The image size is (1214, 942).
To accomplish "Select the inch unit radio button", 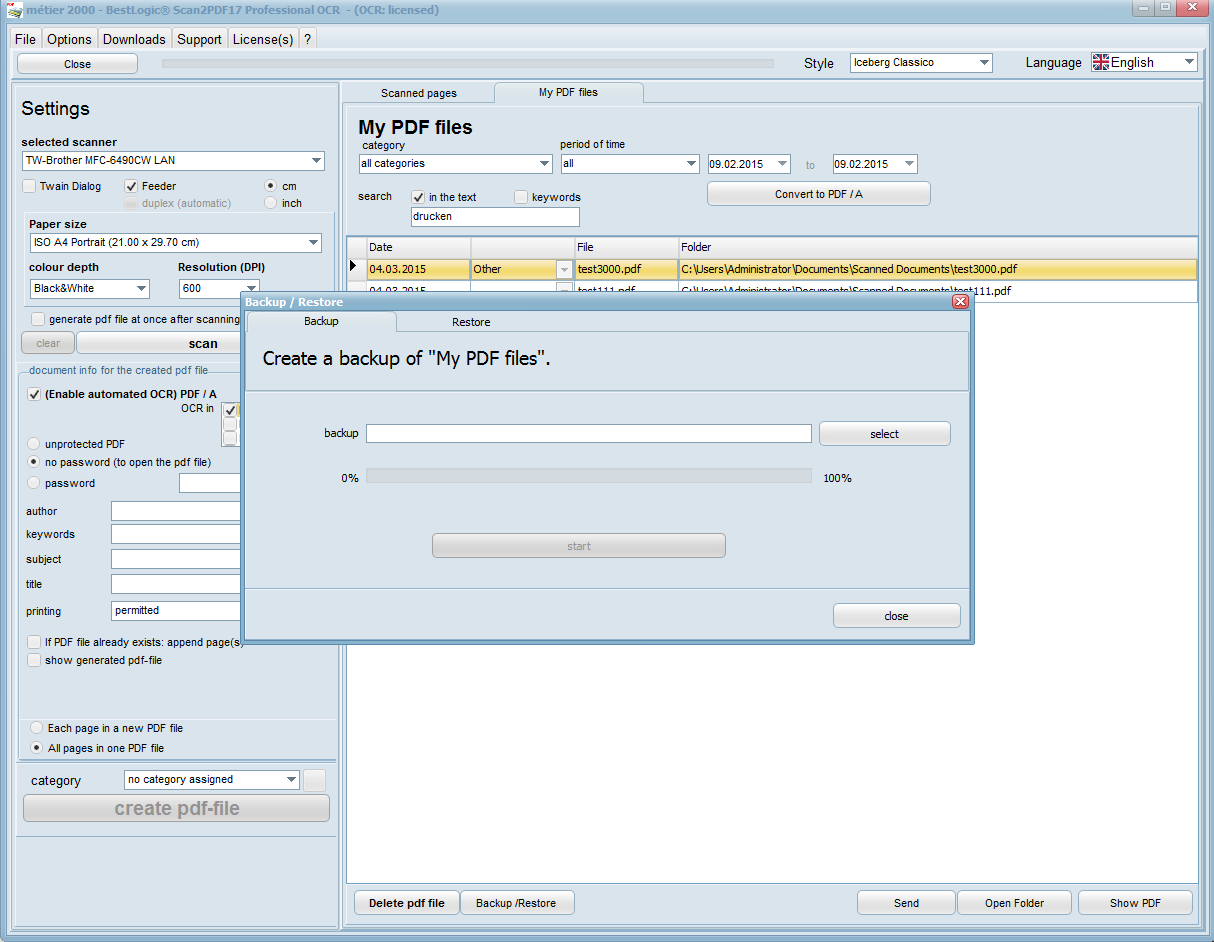I will (x=271, y=203).
